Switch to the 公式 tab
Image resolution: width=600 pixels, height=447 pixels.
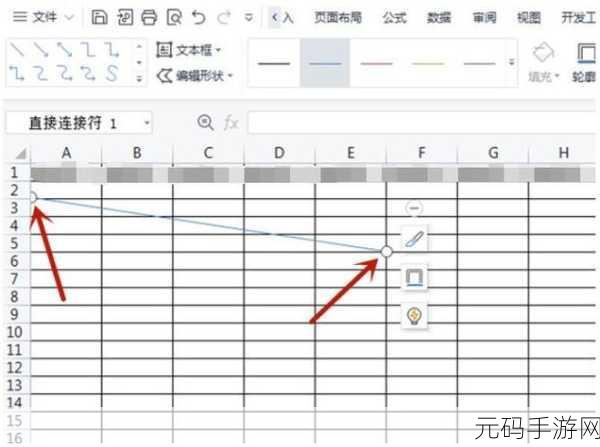point(395,18)
